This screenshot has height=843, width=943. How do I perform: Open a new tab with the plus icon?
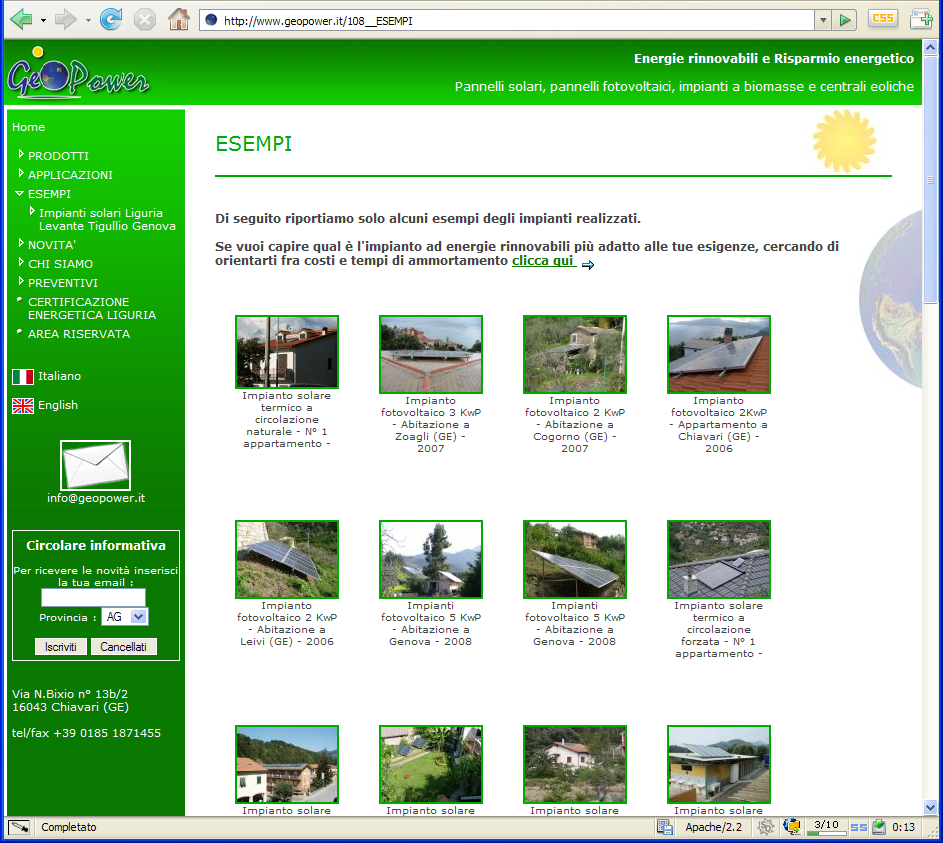point(921,19)
